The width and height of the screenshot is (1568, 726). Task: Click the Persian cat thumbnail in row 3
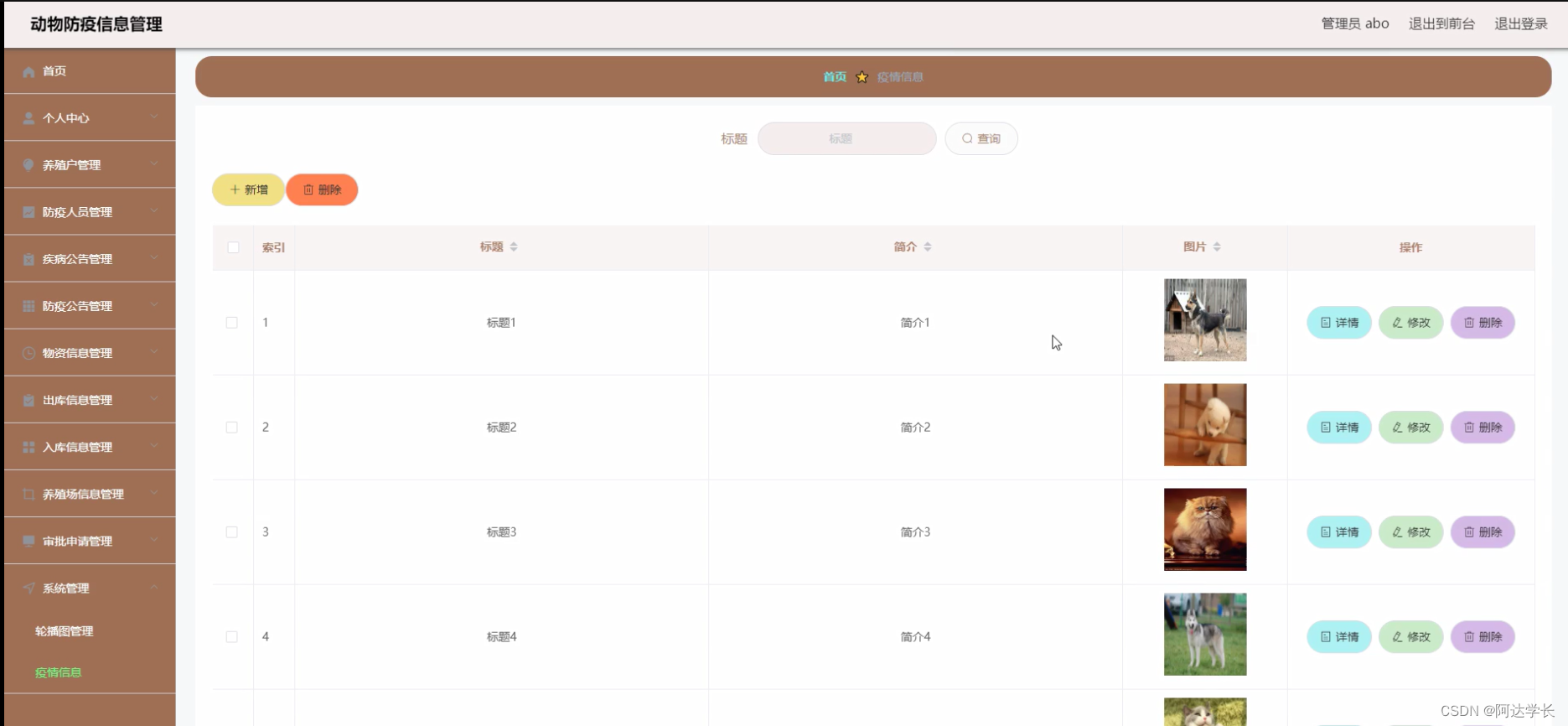(x=1205, y=530)
